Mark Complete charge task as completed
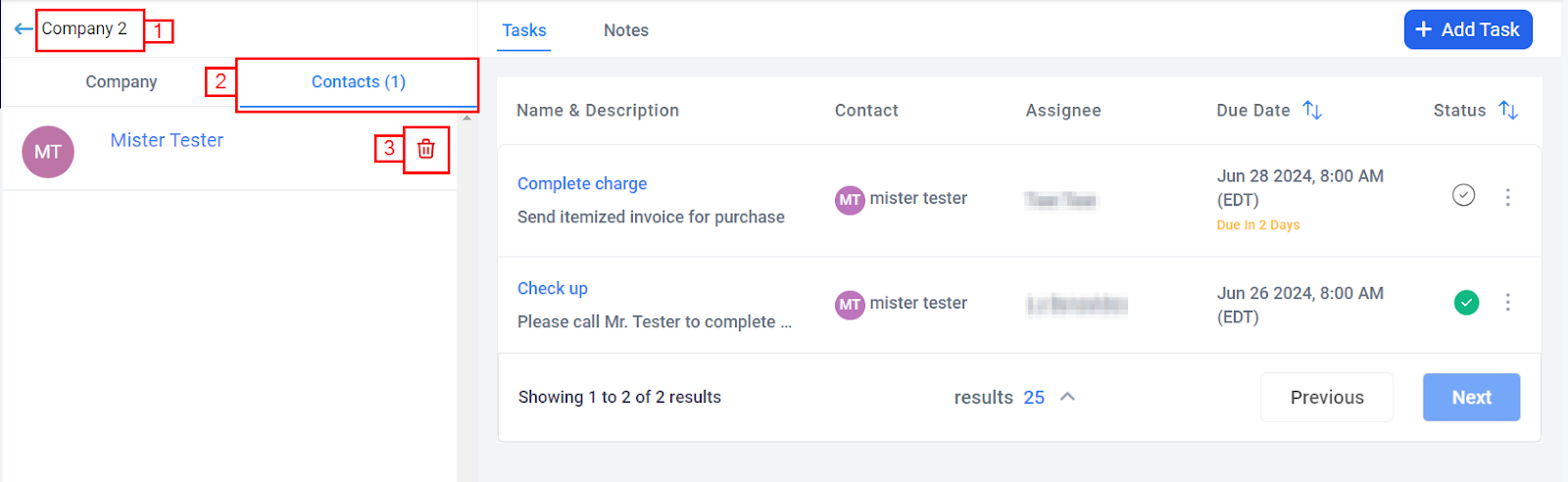This screenshot has width=1568, height=482. (1463, 196)
